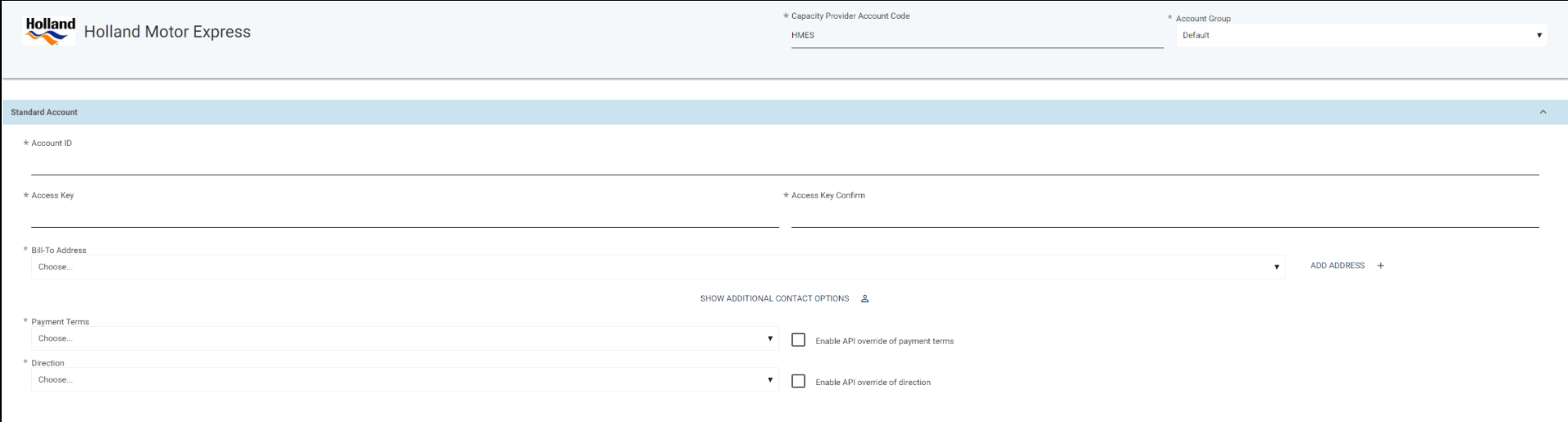1568x422 pixels.
Task: Click SHOW ADDITIONAL CONTACT OPTIONS link
Action: point(774,299)
